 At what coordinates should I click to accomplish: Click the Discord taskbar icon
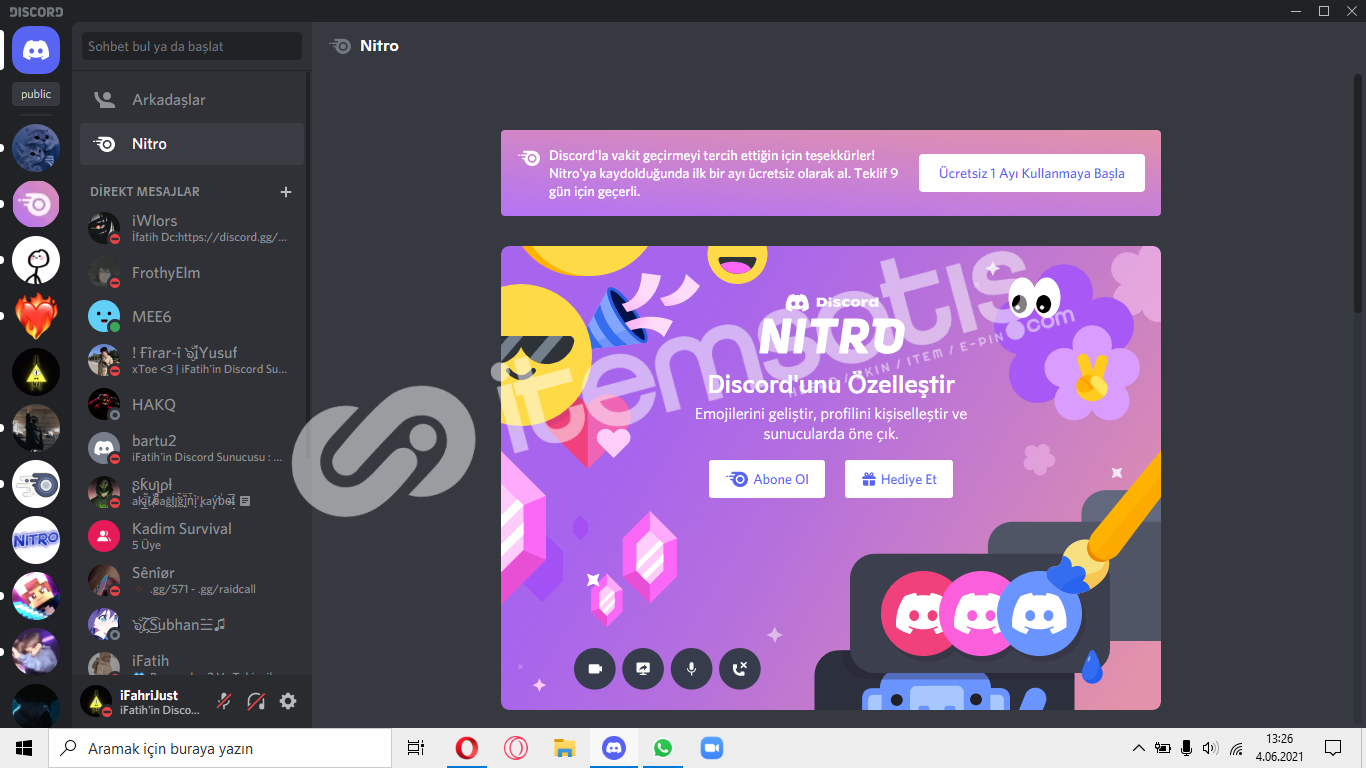point(614,748)
